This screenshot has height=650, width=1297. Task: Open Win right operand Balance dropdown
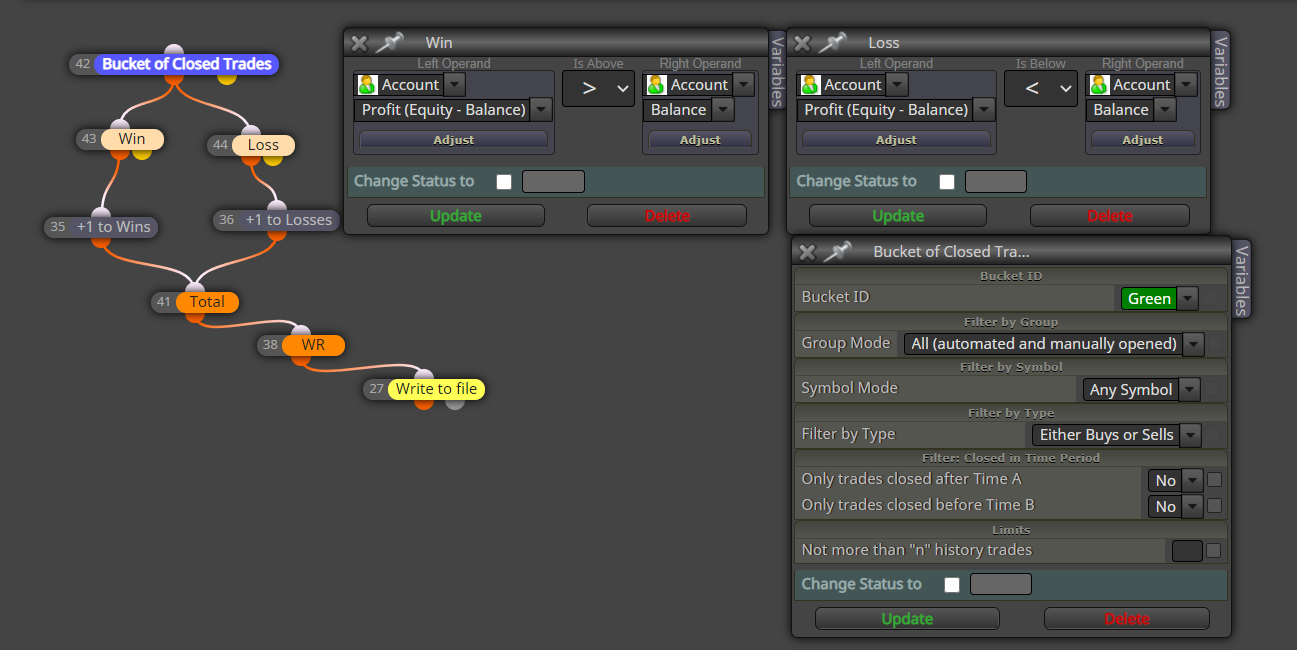723,110
